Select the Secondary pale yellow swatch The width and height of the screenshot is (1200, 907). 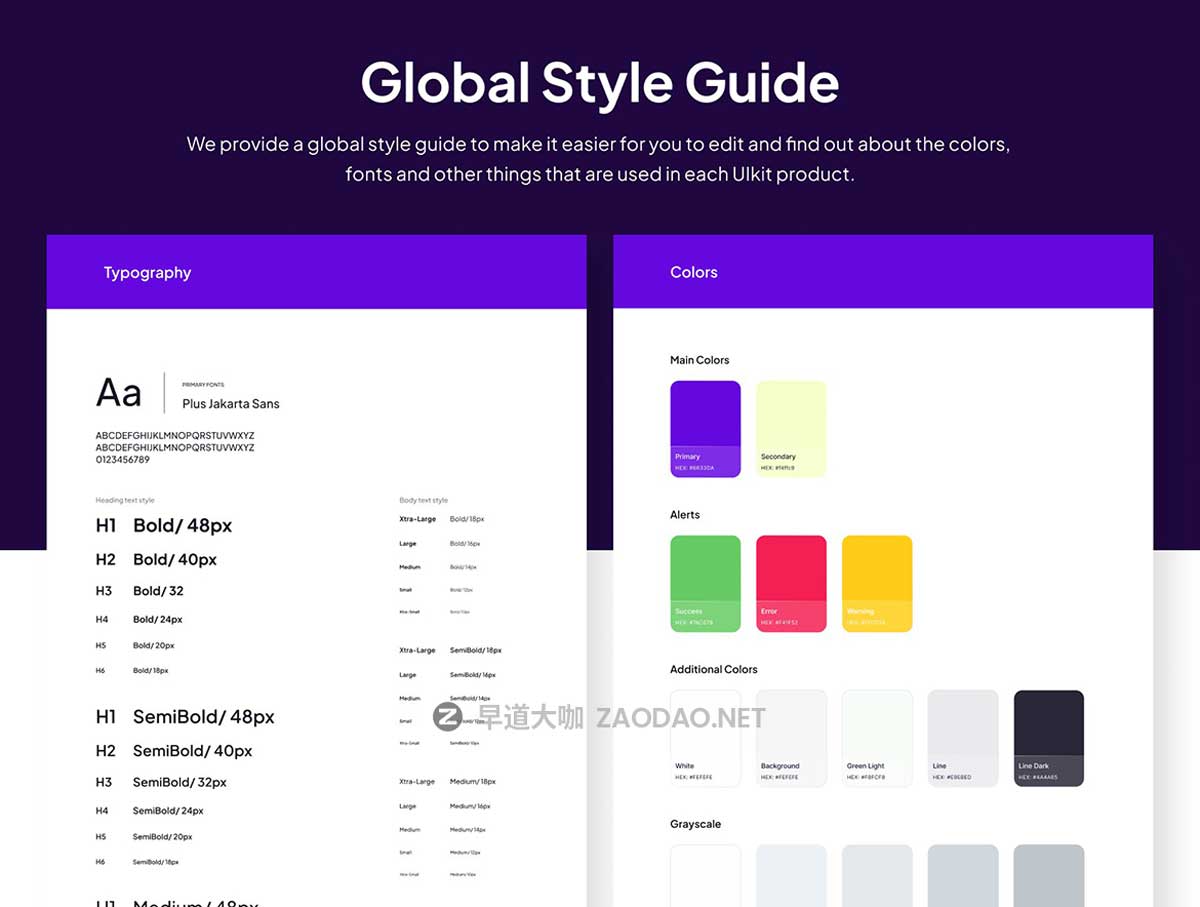point(791,428)
